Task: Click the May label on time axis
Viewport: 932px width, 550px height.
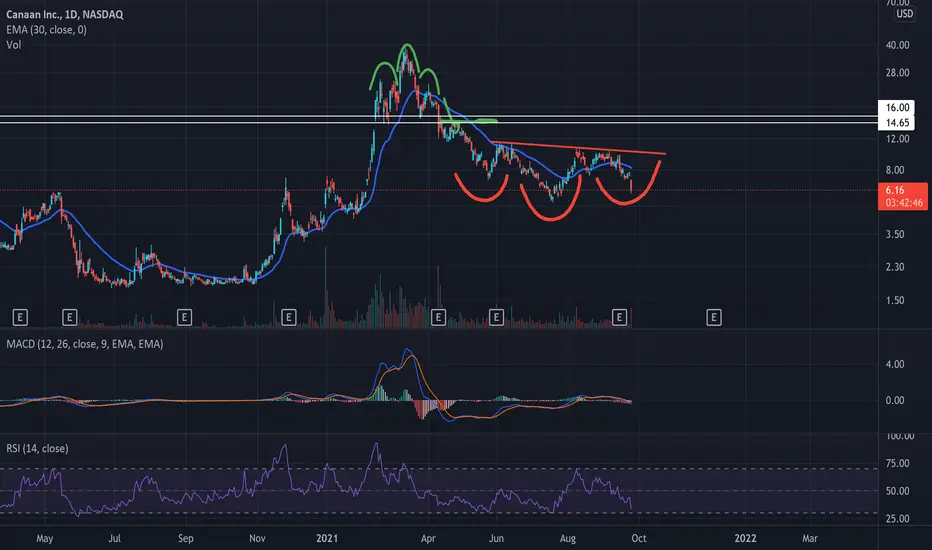Action: pyautogui.click(x=45, y=539)
